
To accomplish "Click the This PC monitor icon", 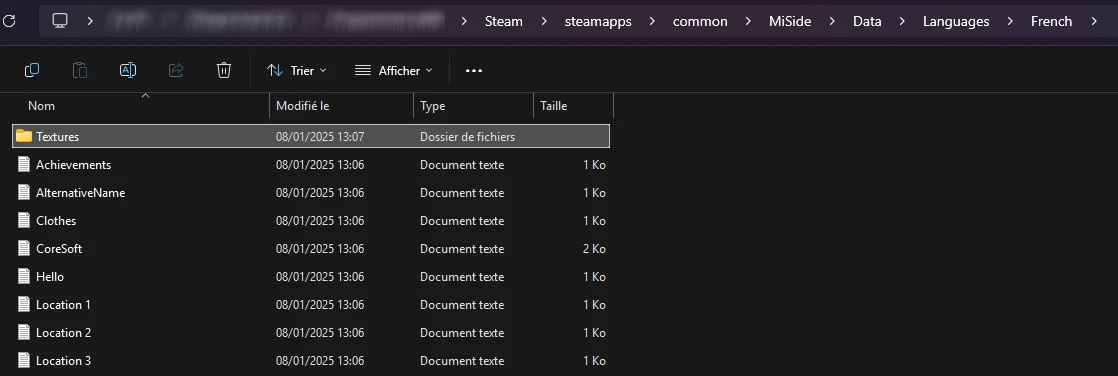I will 60,21.
